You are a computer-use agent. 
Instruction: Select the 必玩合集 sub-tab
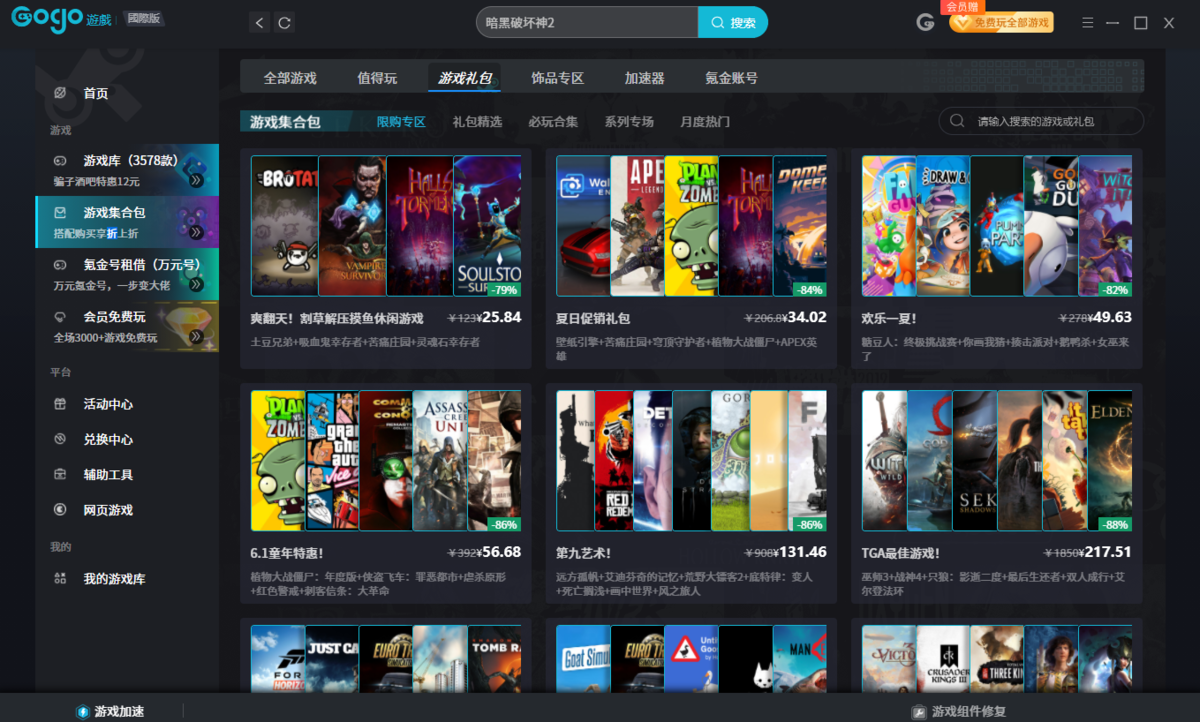[x=553, y=122]
